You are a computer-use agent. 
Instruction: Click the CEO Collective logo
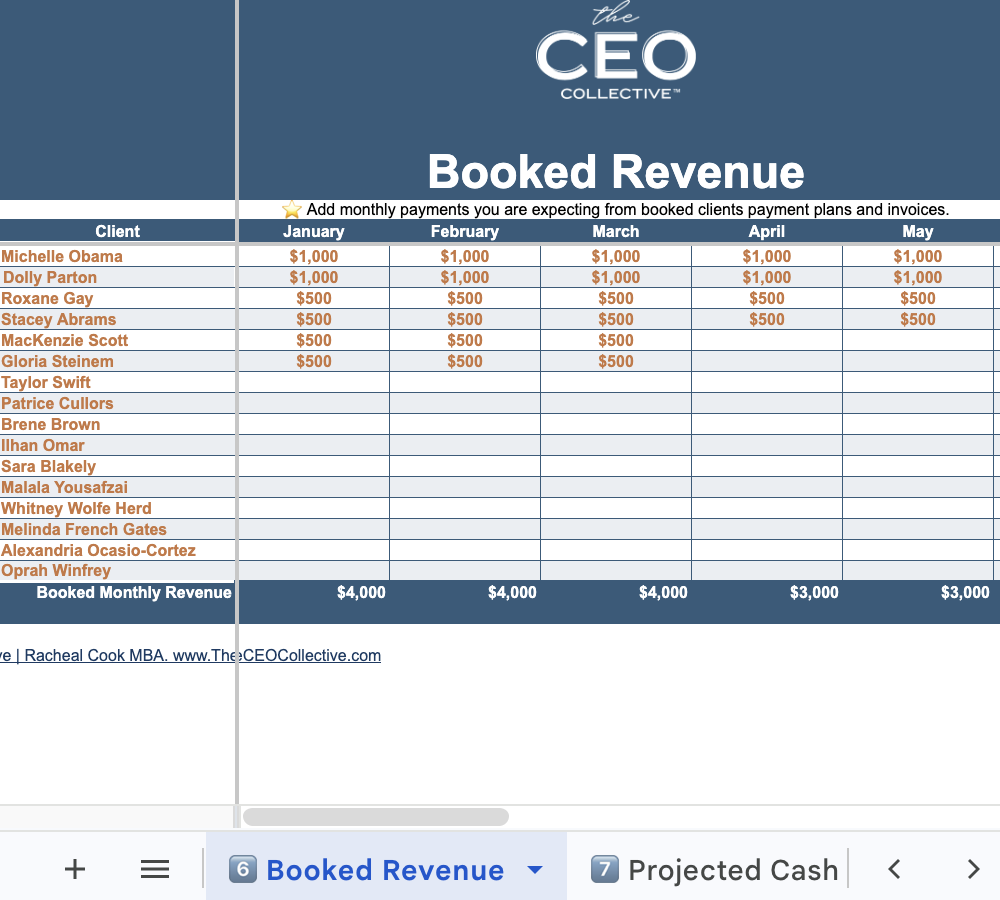click(616, 53)
